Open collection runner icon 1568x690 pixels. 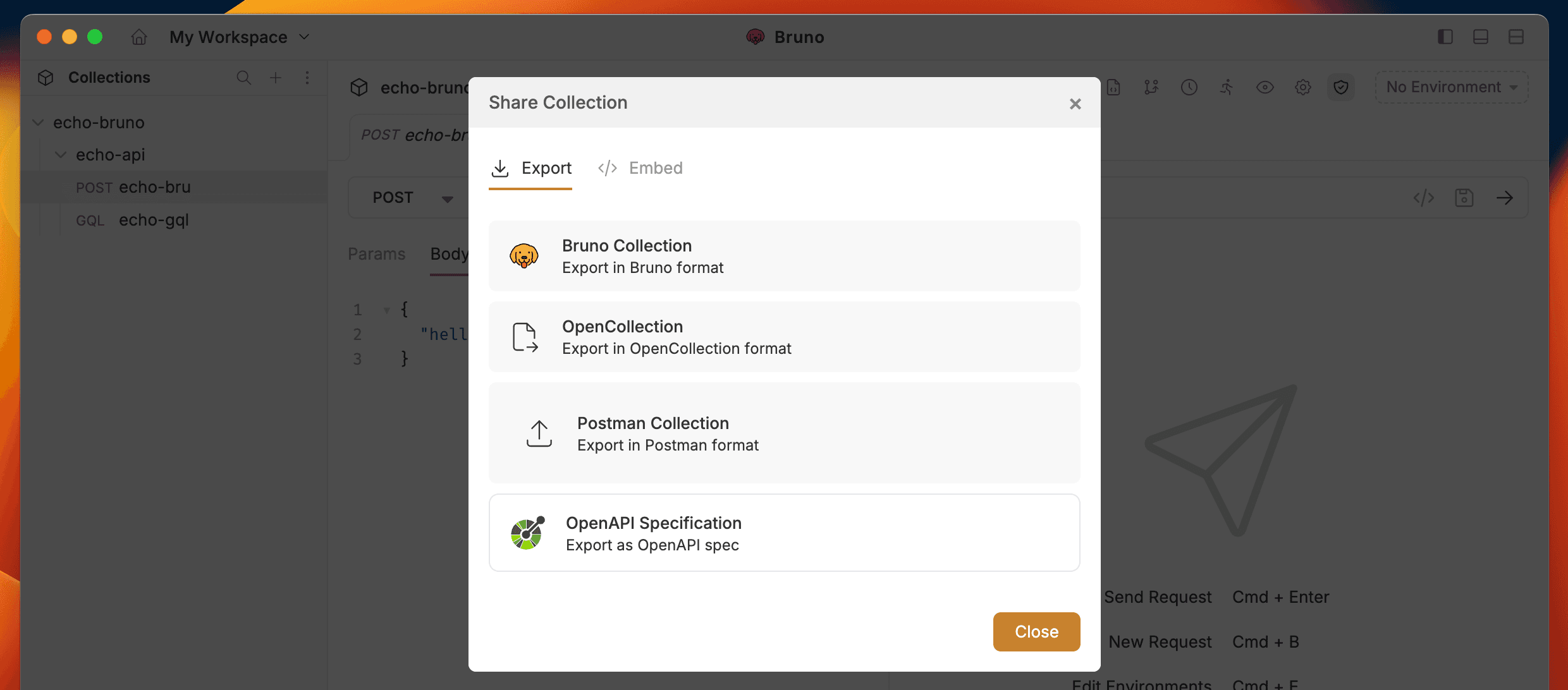1227,87
